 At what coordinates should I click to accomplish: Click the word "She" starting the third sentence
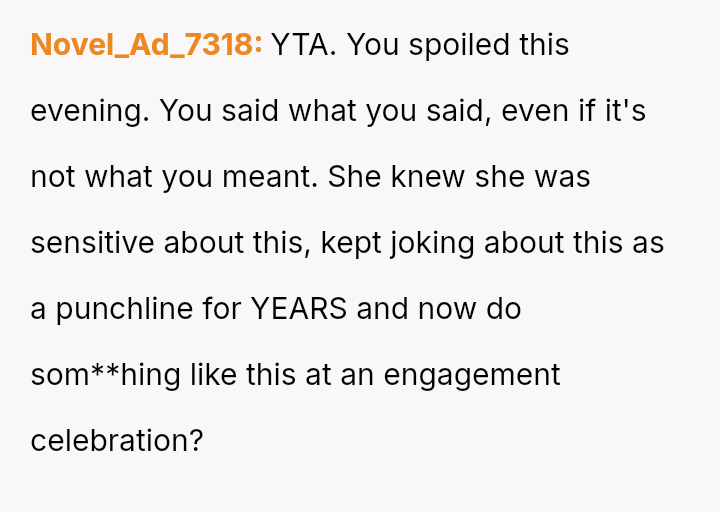[349, 176]
